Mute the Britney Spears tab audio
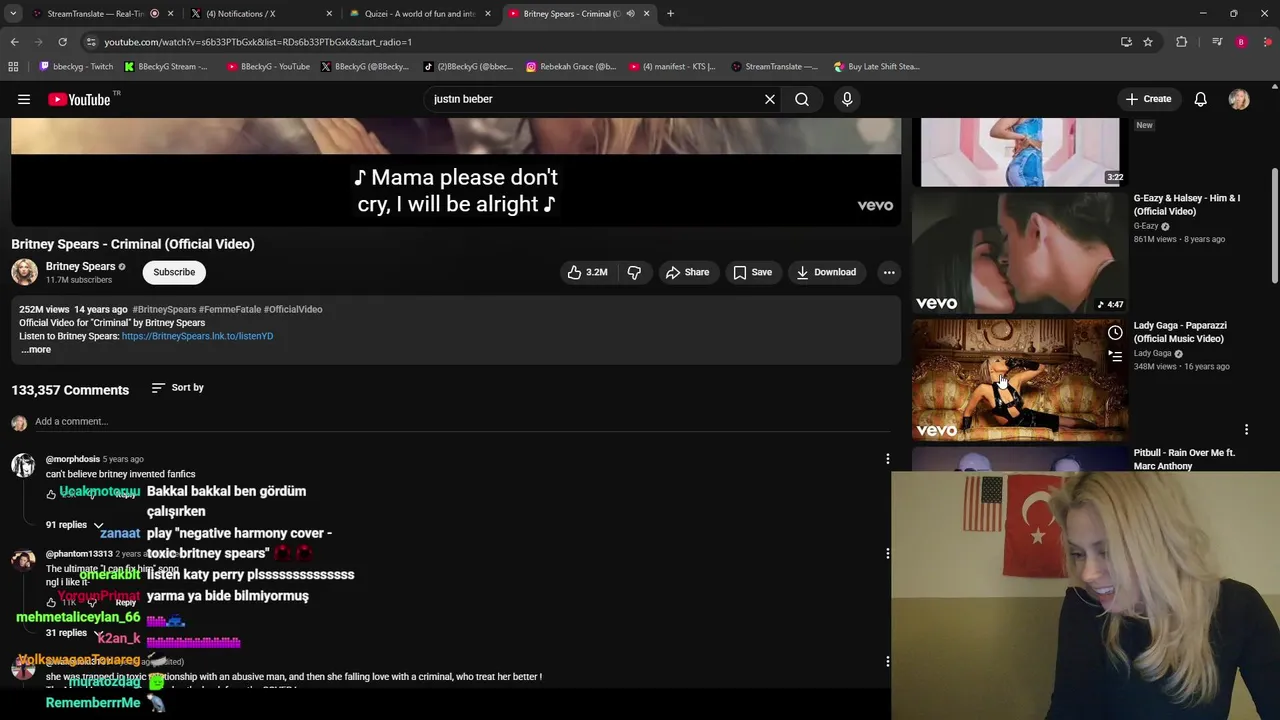Screen dimensions: 1280x720 click(x=630, y=14)
